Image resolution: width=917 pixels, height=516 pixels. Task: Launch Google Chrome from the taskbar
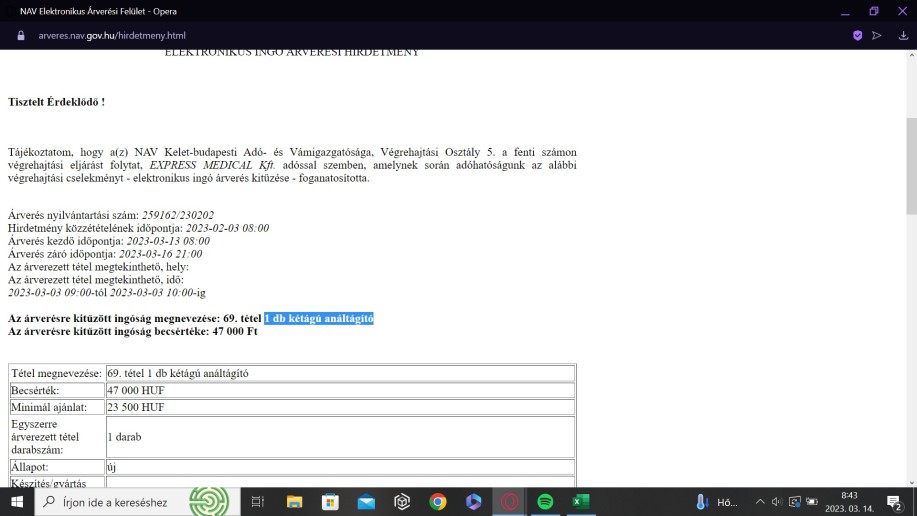(x=438, y=502)
